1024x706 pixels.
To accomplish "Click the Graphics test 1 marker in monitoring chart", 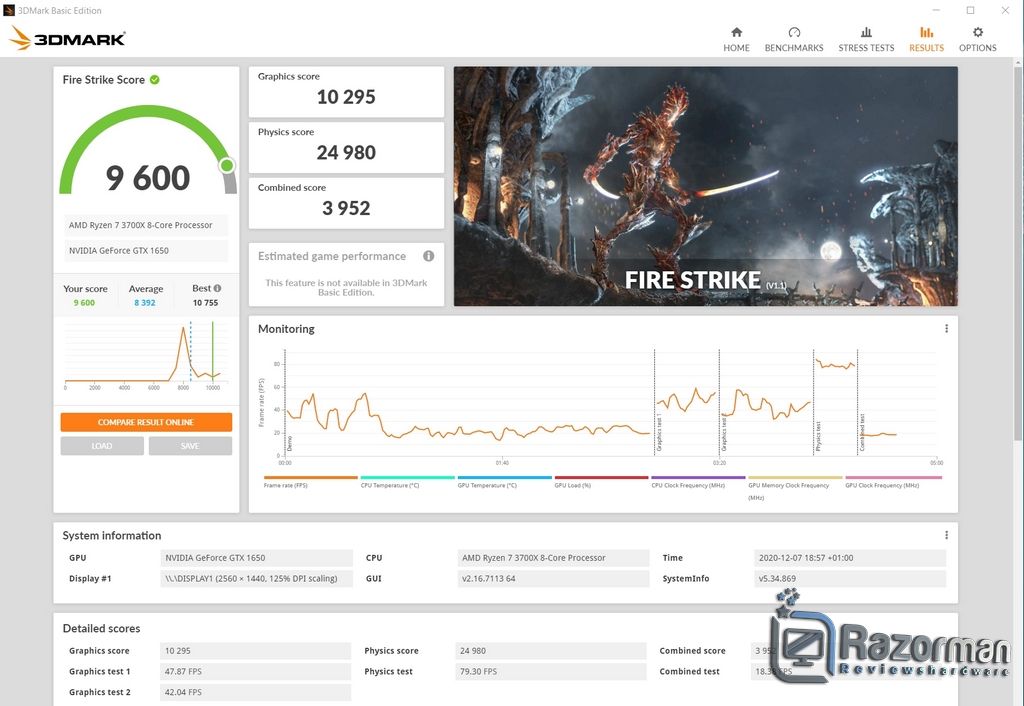I will 659,432.
